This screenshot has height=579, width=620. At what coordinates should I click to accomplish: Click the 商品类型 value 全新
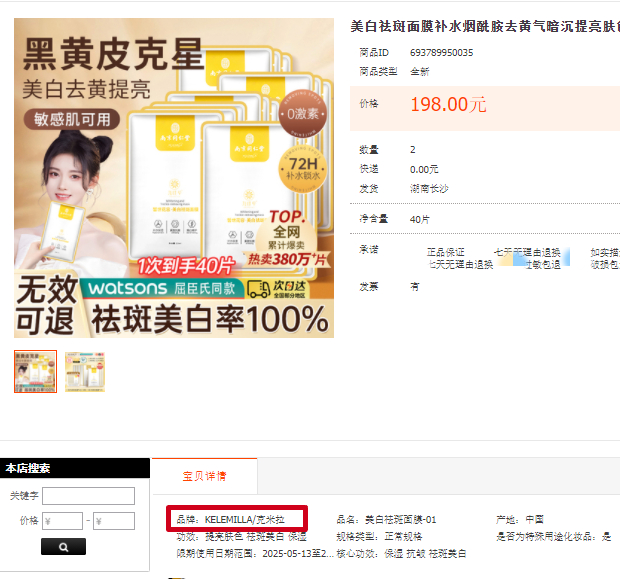(x=420, y=72)
